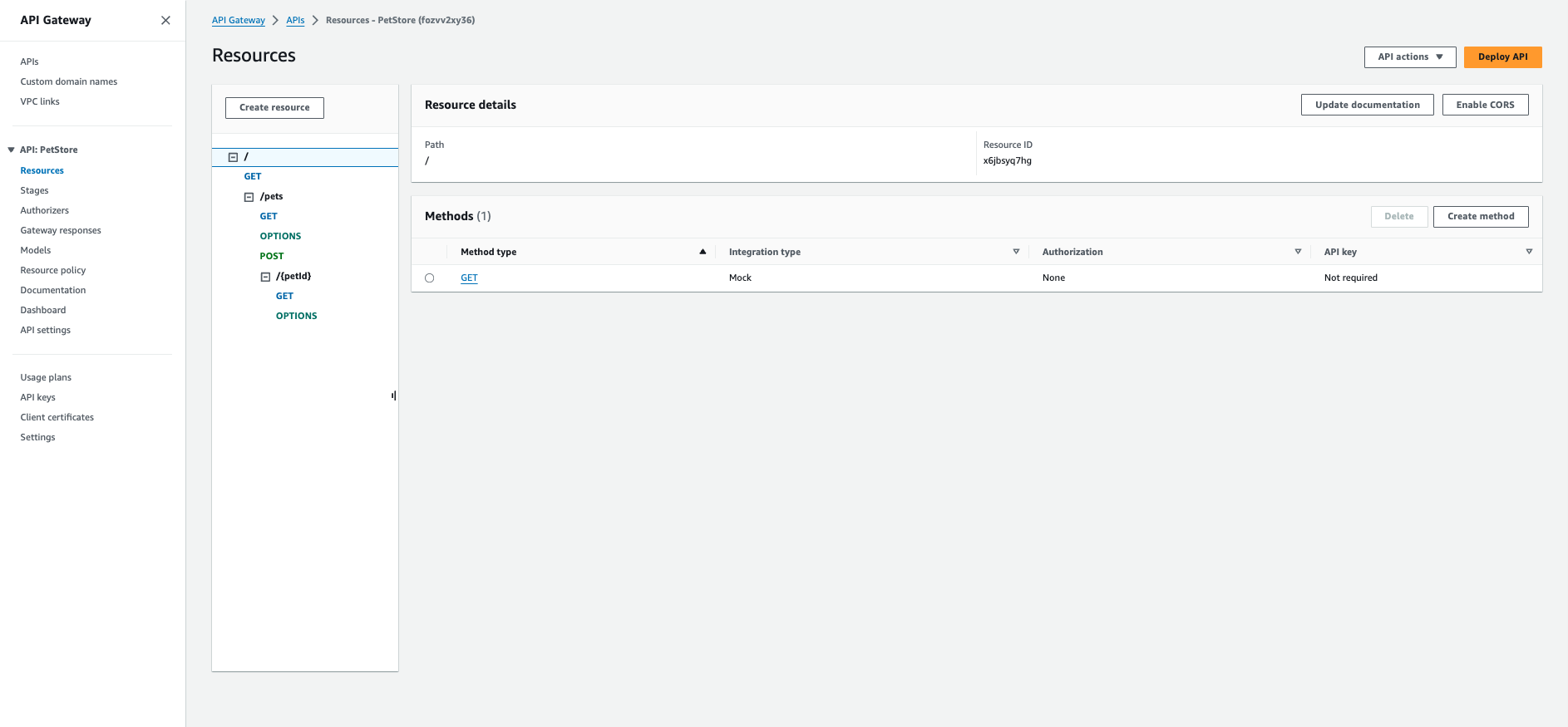1568x727 pixels.
Task: Collapse the root / resource tree node
Action: (x=233, y=157)
